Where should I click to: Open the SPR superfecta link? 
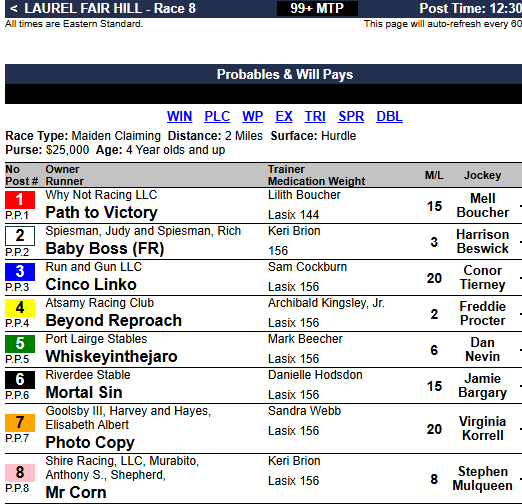click(x=351, y=116)
